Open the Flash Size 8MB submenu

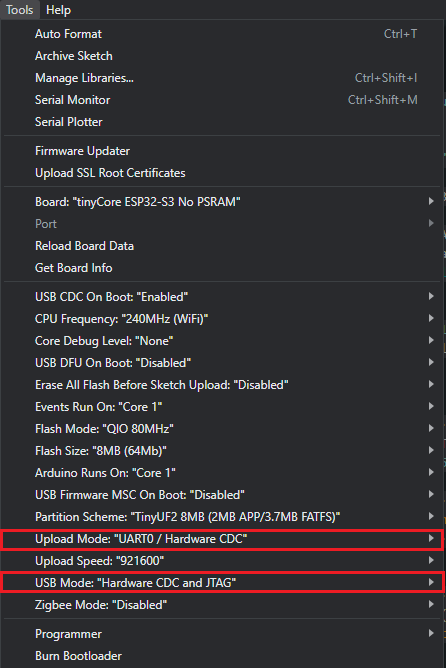click(222, 451)
